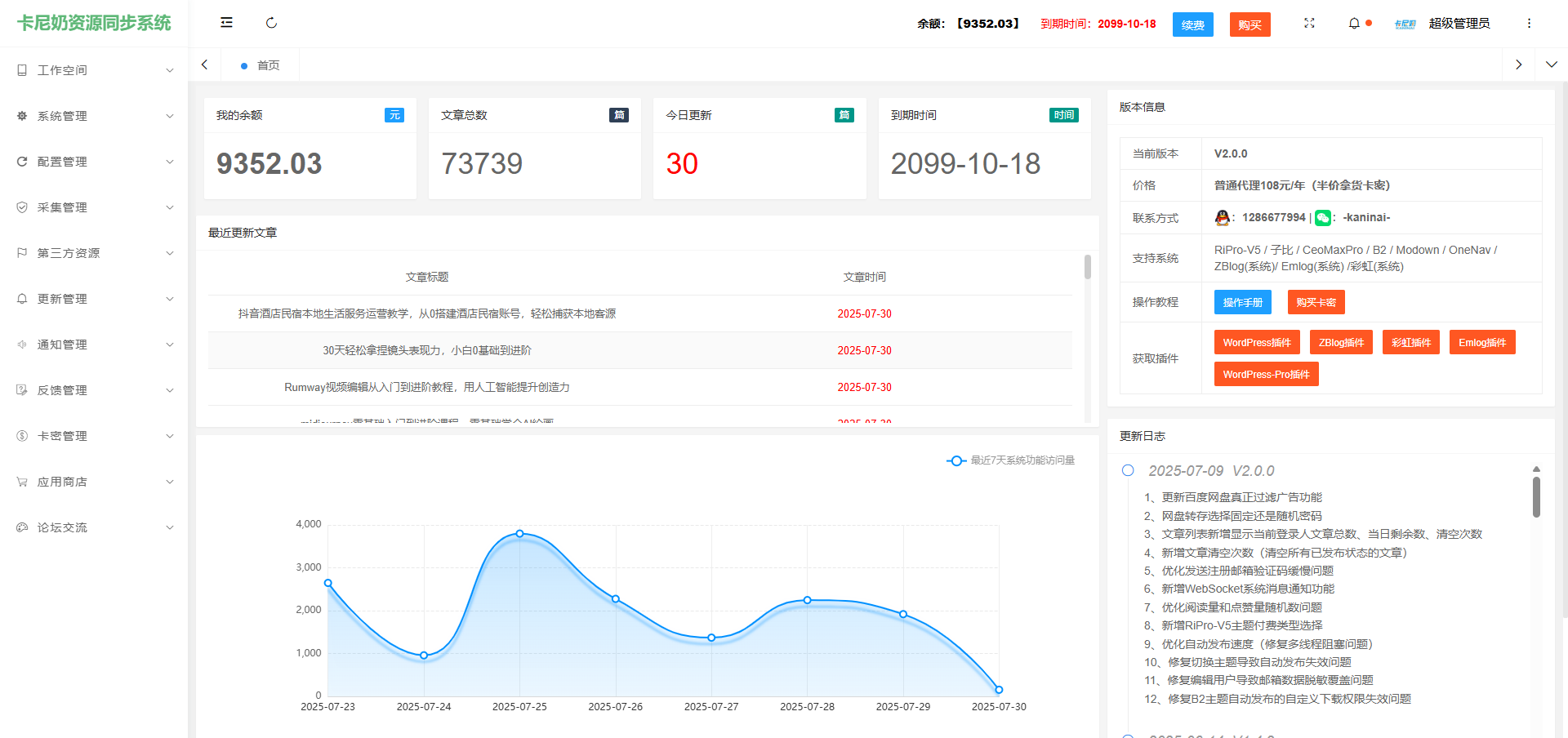Click the WeChat contact icon
This screenshot has width=1568, height=738.
(1323, 218)
